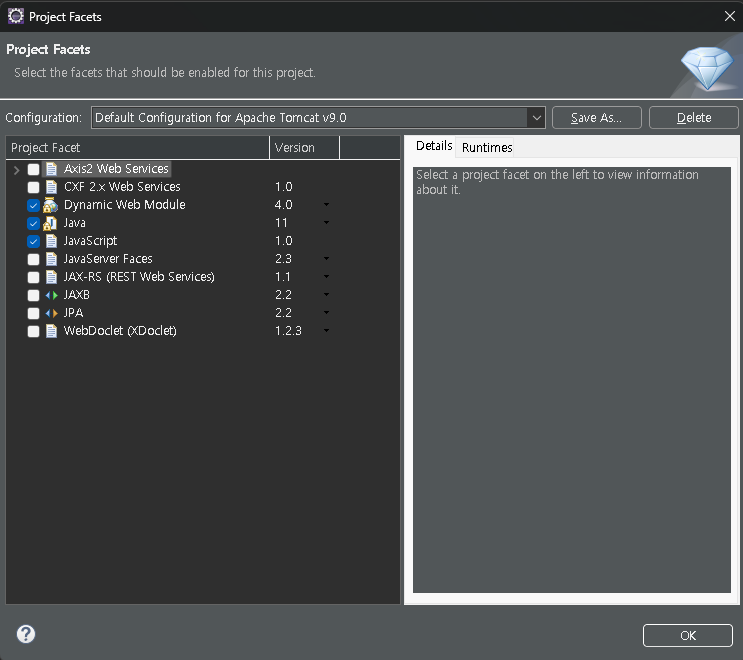Select the JavaScript row label
The height and width of the screenshot is (660, 743).
pos(91,241)
